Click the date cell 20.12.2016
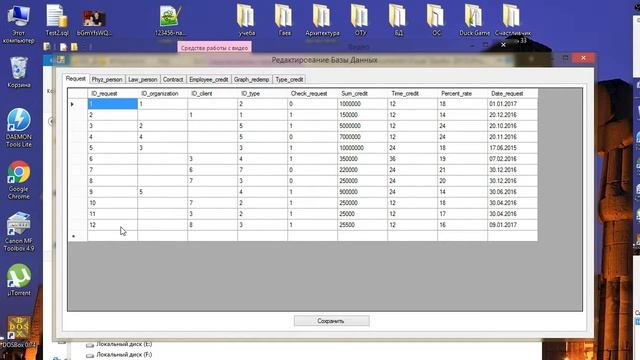Viewport: 640px width, 360px height. (512, 115)
